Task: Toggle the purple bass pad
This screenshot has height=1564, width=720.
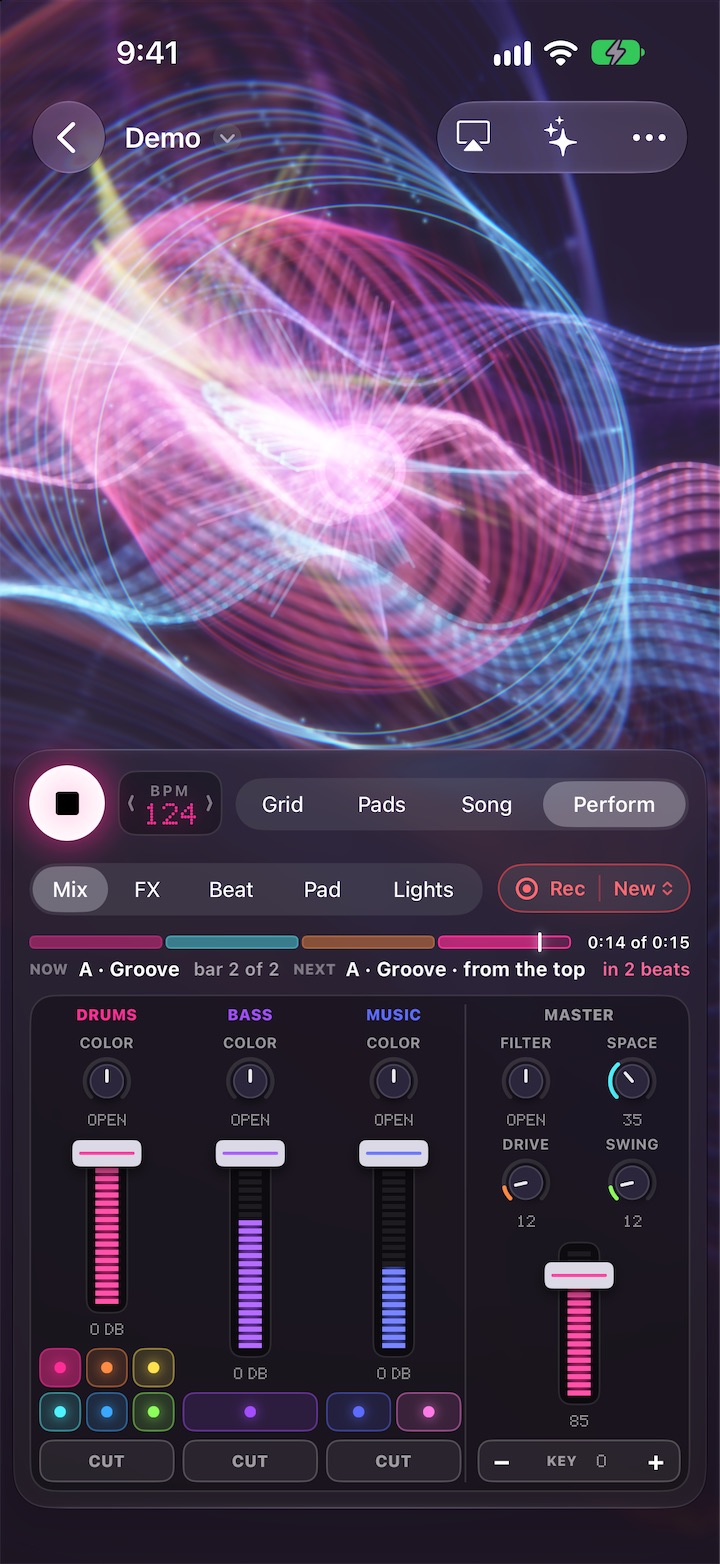Action: tap(250, 1412)
